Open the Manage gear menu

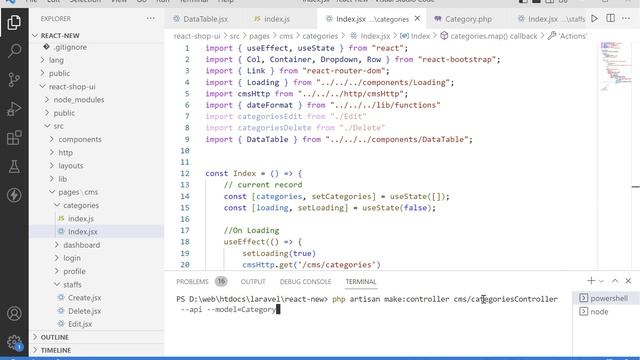14,342
